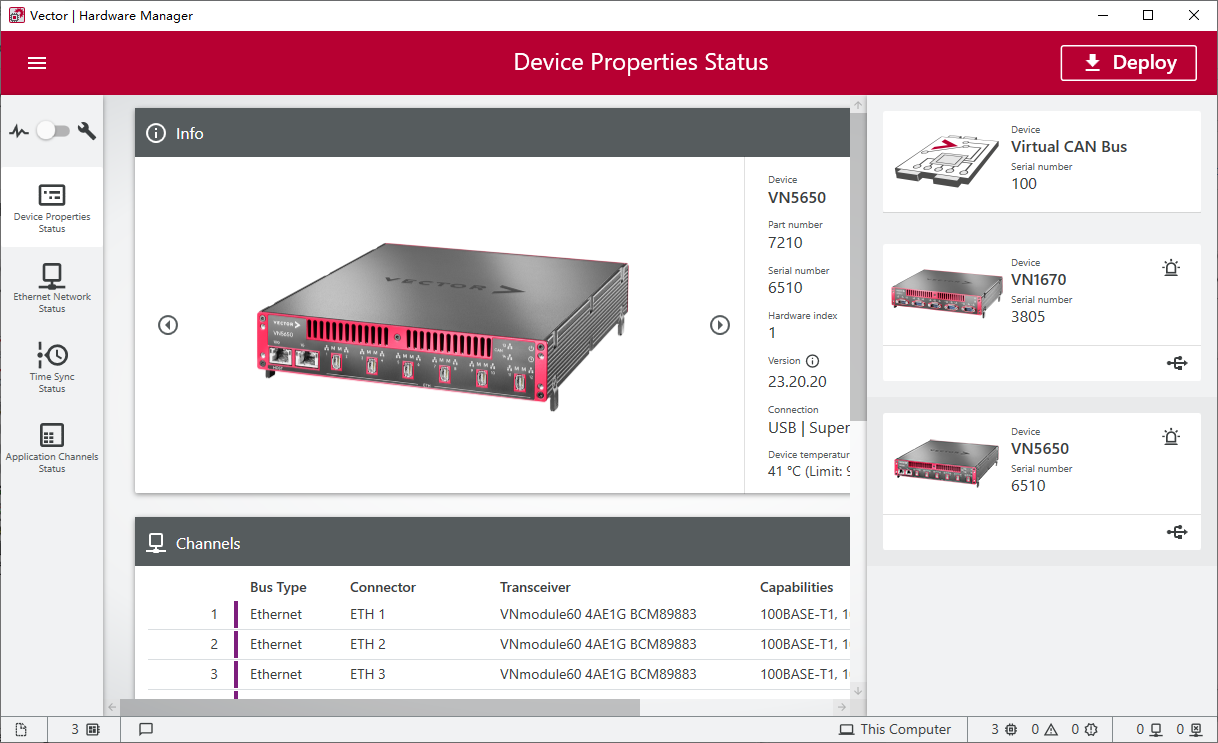Screen dimensions: 1218x743
Task: Click the USB connection icon on VN1670 card
Action: (x=1177, y=363)
